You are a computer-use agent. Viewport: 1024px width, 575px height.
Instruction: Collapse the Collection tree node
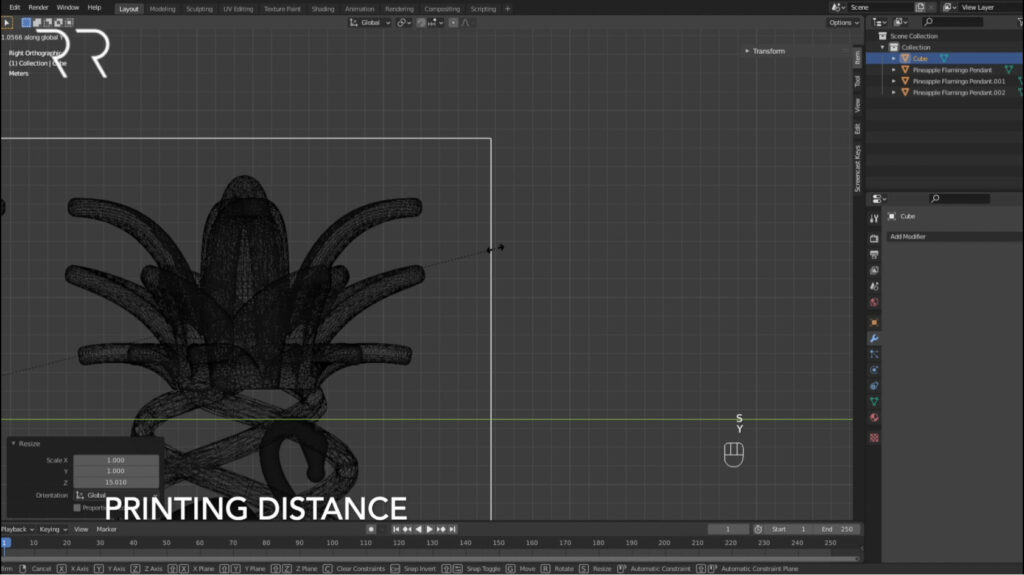[x=883, y=48]
